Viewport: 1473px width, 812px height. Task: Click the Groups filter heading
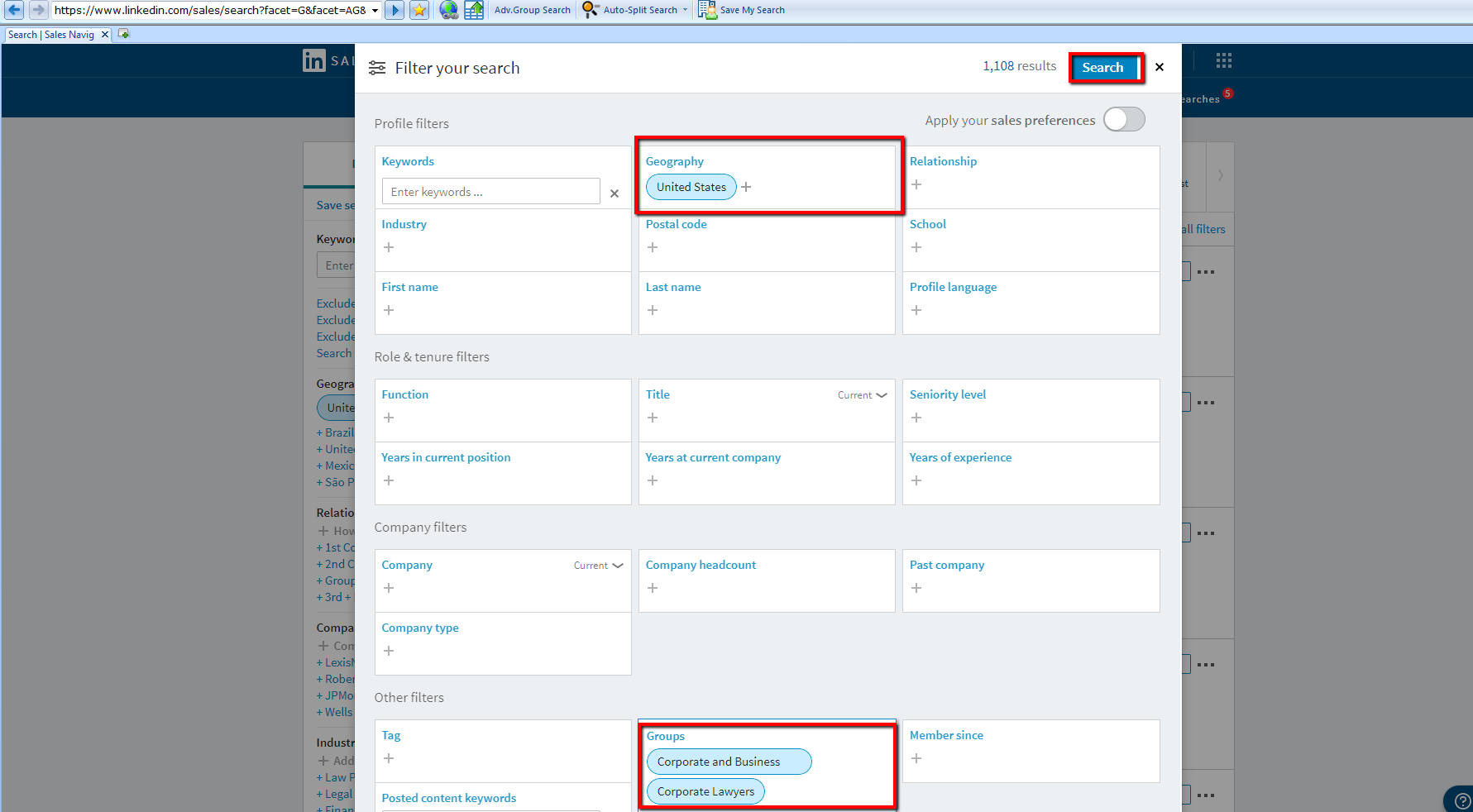coord(666,736)
